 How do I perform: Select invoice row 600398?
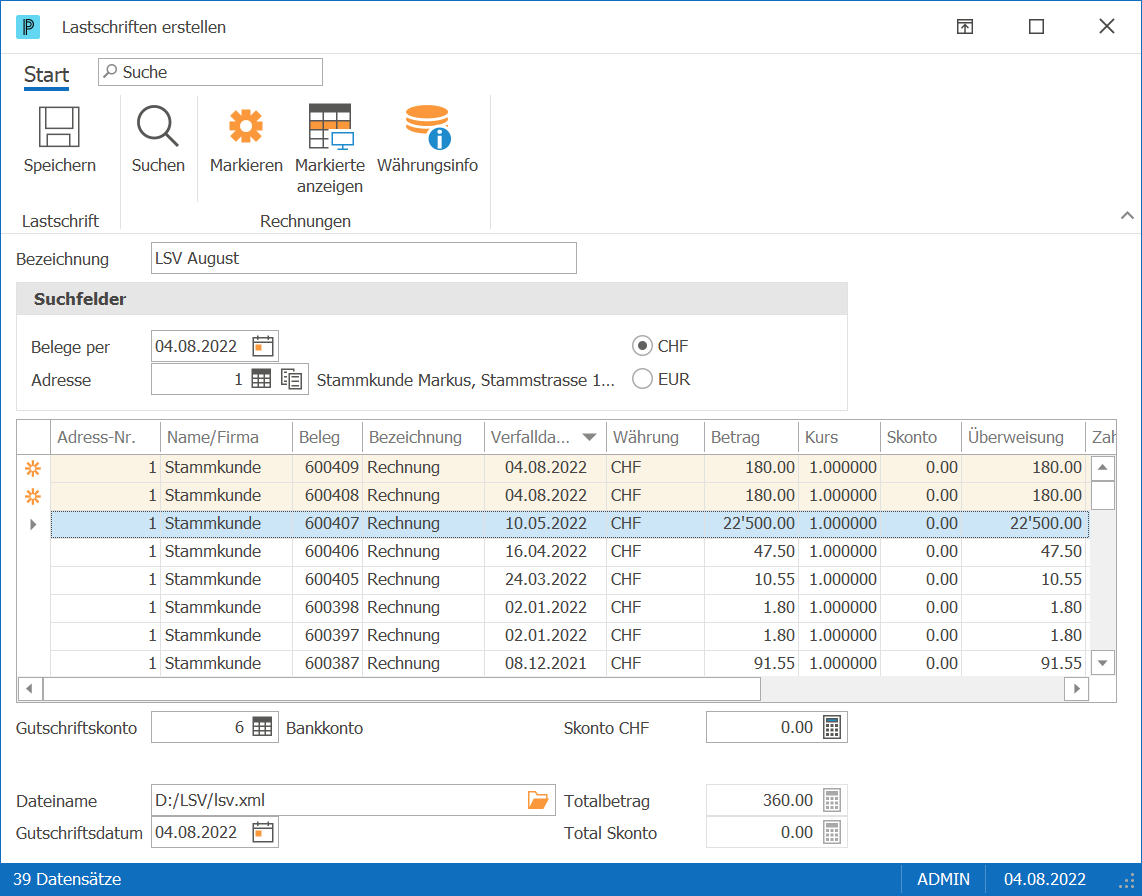pyautogui.click(x=570, y=608)
